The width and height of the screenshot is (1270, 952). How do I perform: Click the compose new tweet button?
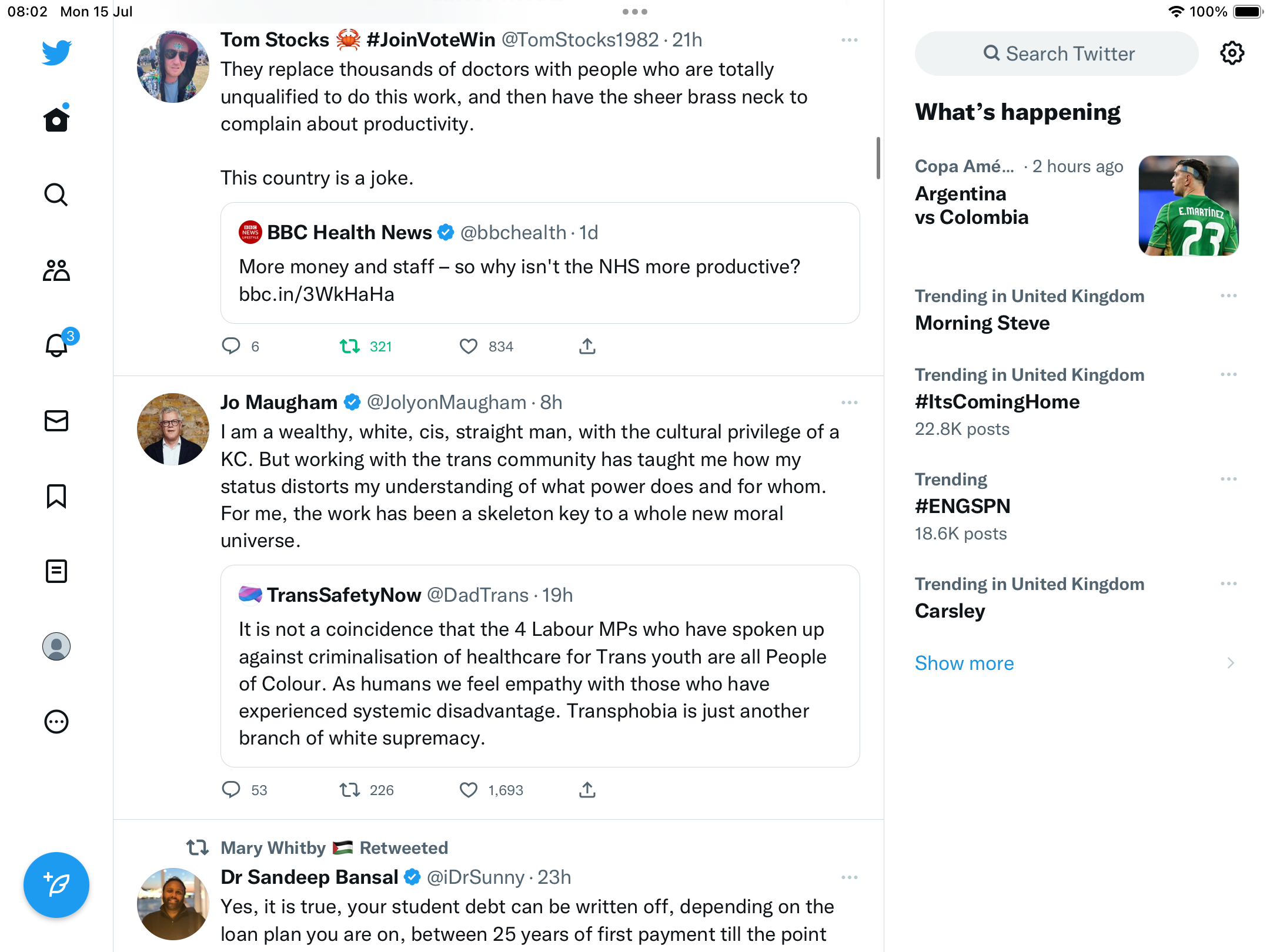click(56, 885)
